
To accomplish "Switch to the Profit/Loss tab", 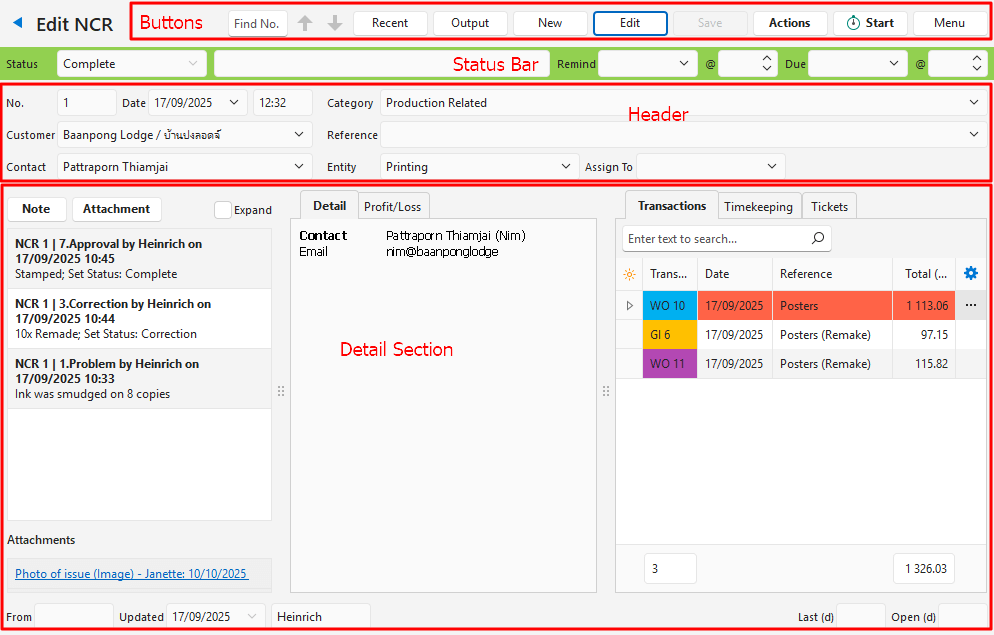I will 392,207.
